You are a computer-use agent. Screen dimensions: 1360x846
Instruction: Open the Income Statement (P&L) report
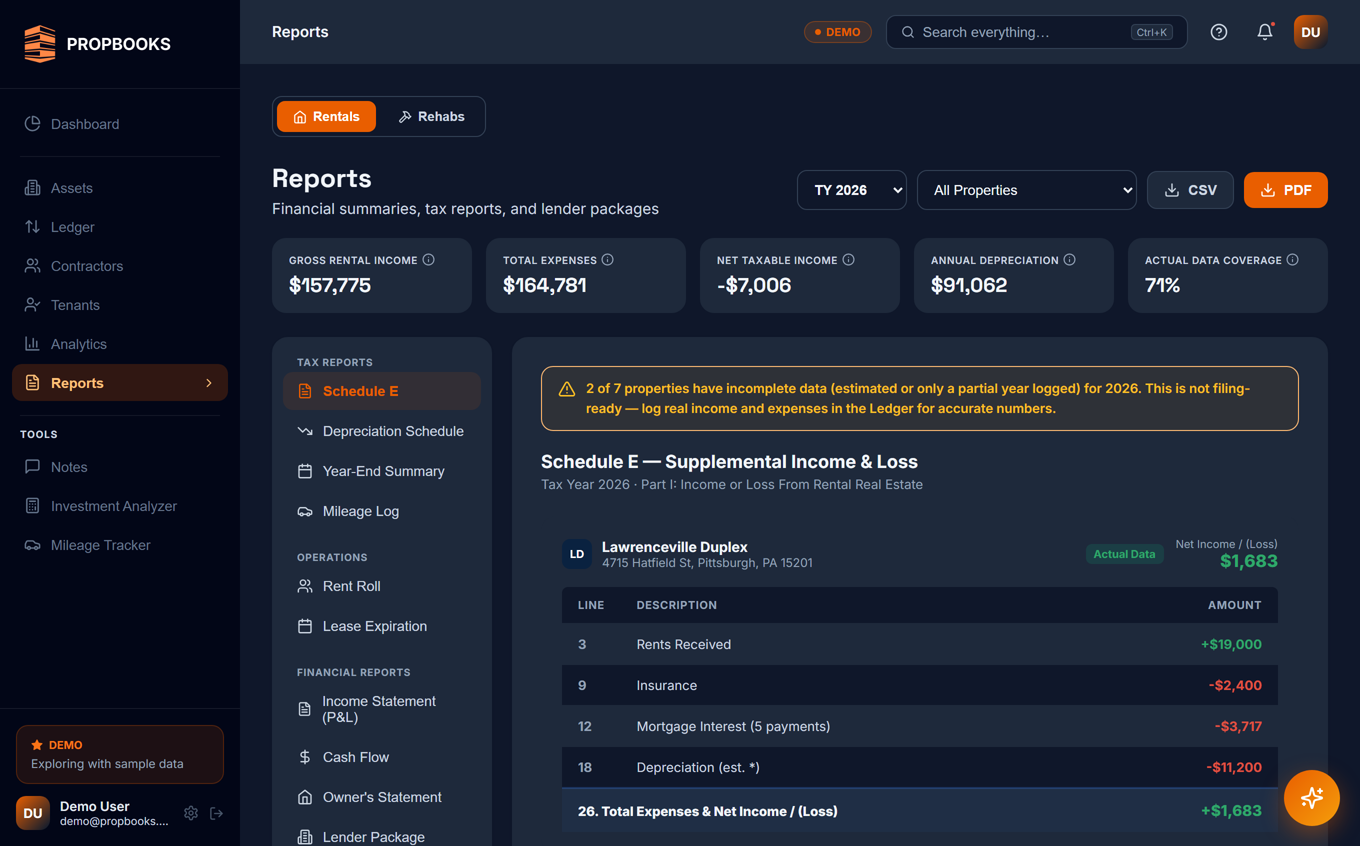click(x=382, y=709)
